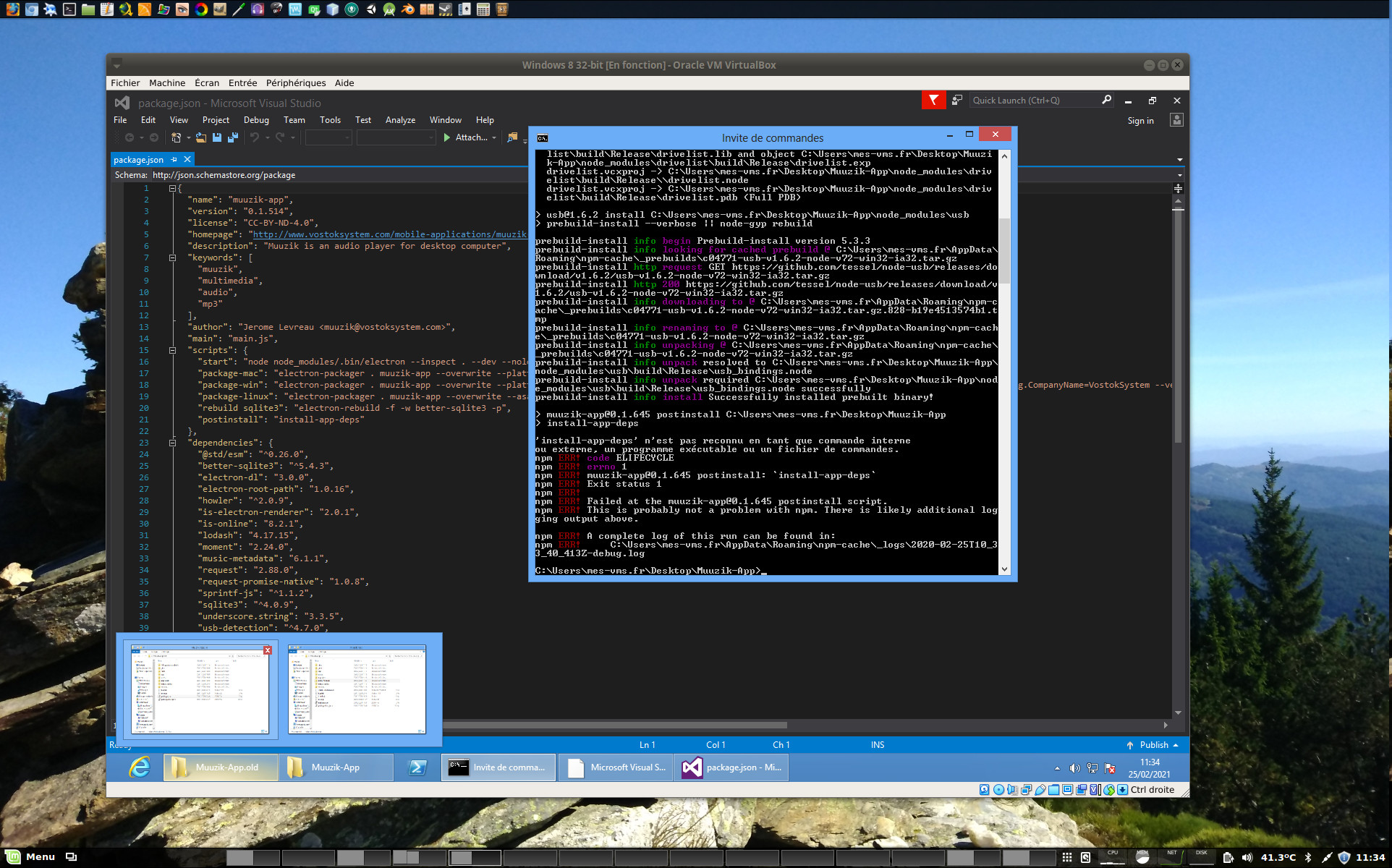Collapse the "keywords" array outline toggle
The image size is (1392, 868).
173,258
